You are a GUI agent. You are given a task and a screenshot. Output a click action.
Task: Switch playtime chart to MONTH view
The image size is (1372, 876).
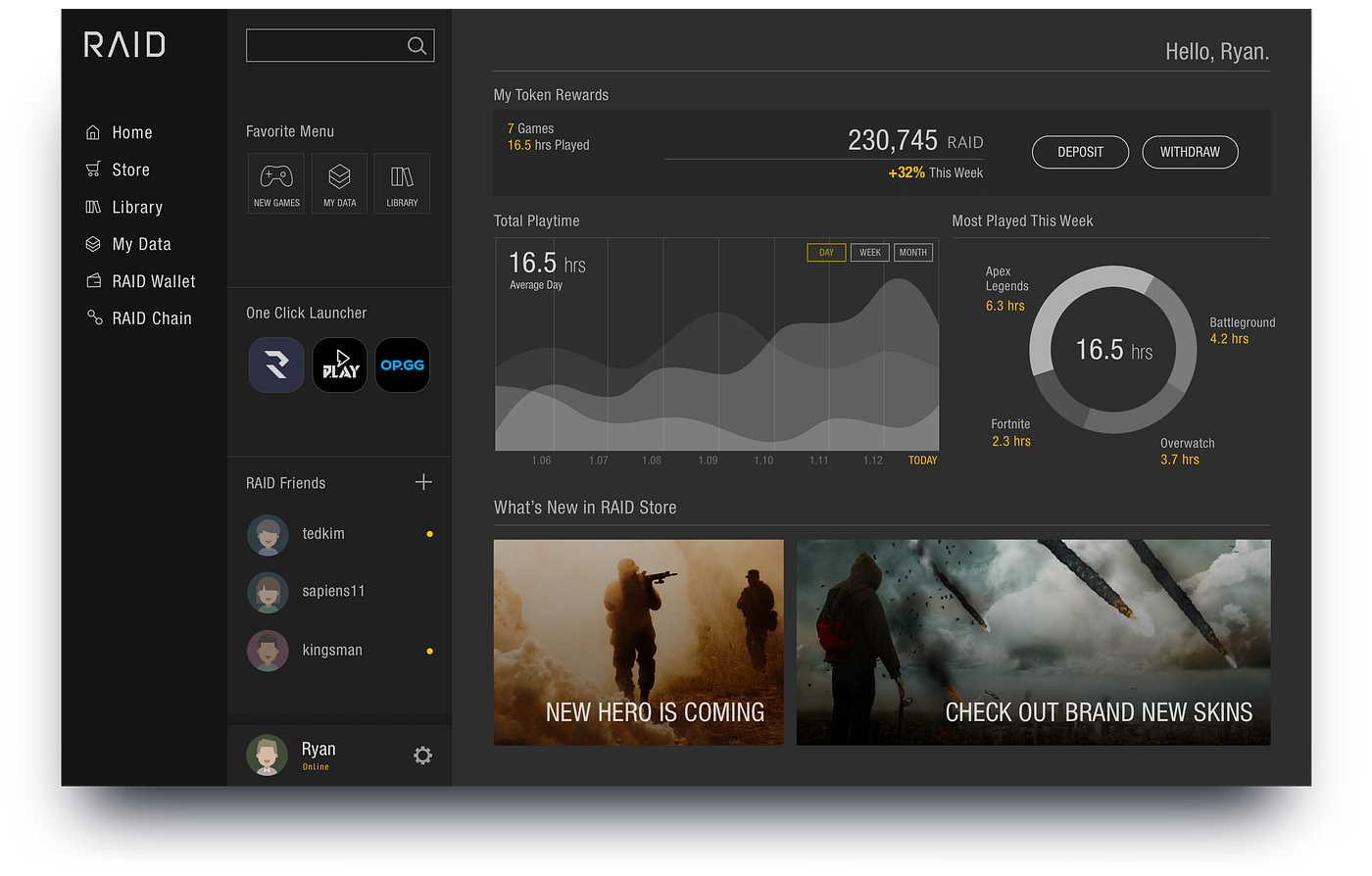point(913,253)
